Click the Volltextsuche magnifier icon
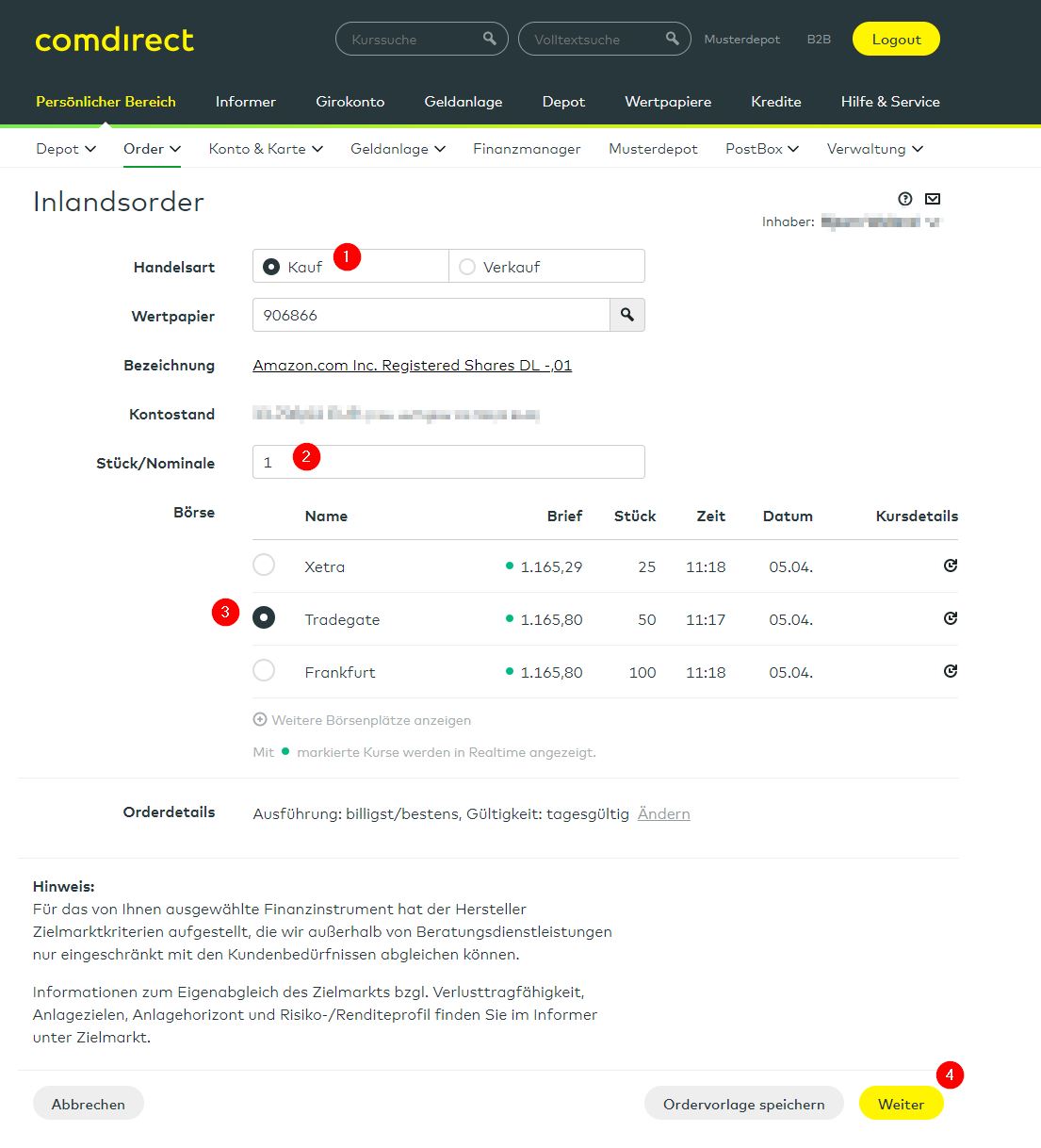This screenshot has height=1148, width=1041. click(x=672, y=39)
